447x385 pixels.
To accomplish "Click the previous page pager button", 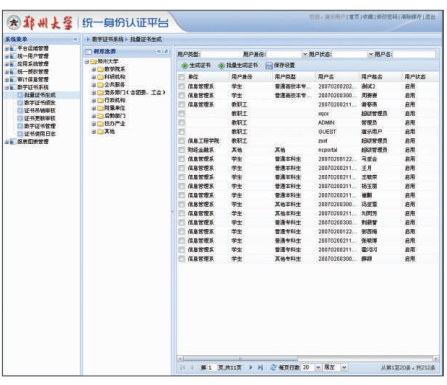I will (x=192, y=367).
